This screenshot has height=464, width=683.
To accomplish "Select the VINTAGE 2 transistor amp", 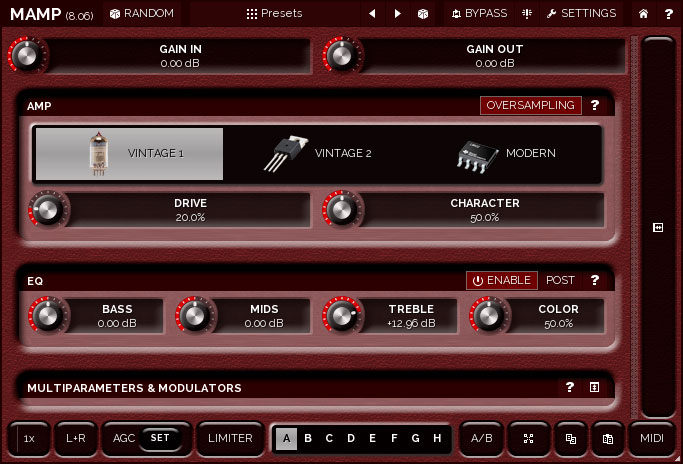I will (317, 154).
